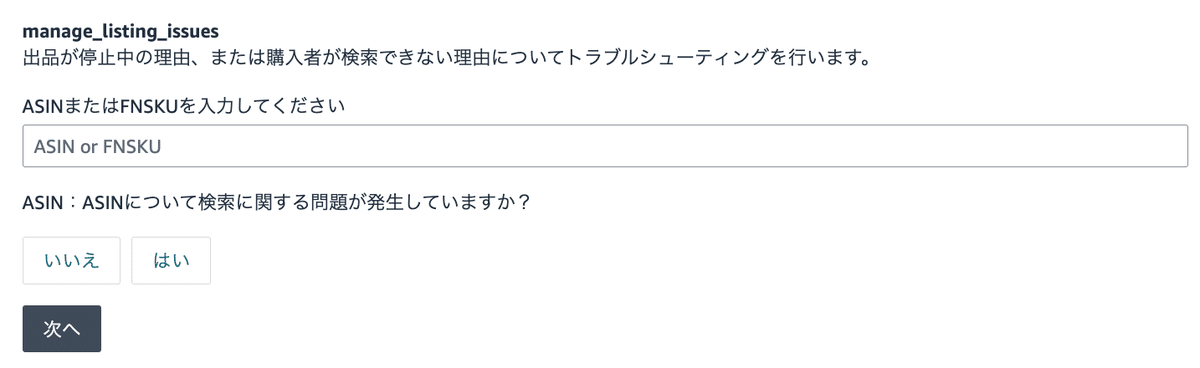Screen dimensions: 1200x368
Task: Select the いいえ answer button
Action: (72, 261)
